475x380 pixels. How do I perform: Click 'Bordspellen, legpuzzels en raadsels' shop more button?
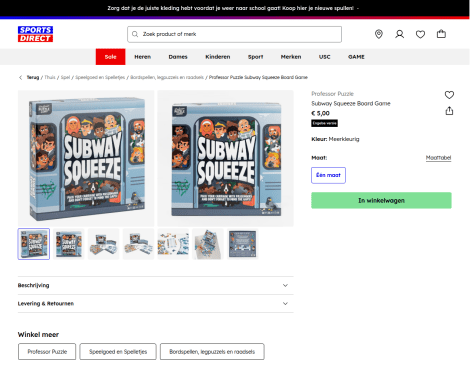[212, 352]
